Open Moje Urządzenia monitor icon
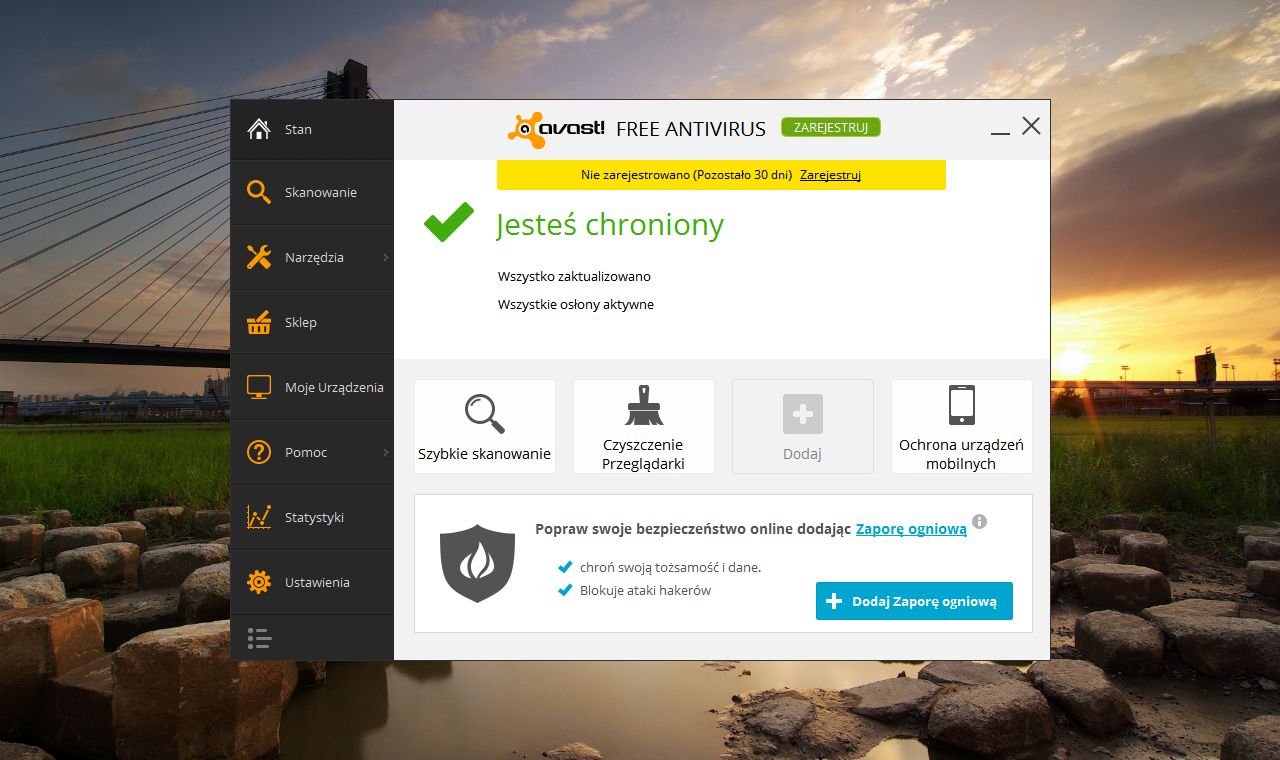The image size is (1280, 760). tap(259, 387)
